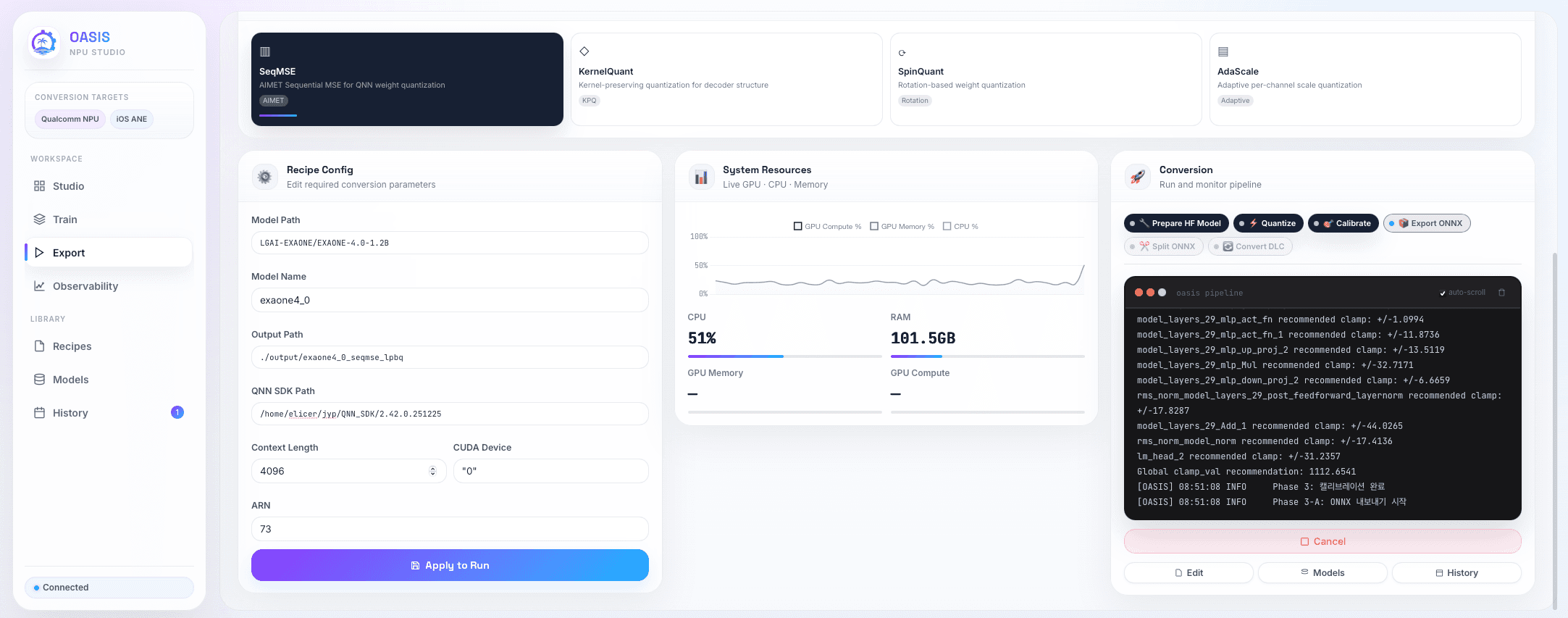Clear pipeline log with trash icon
The height and width of the screenshot is (618, 1568).
(1502, 293)
